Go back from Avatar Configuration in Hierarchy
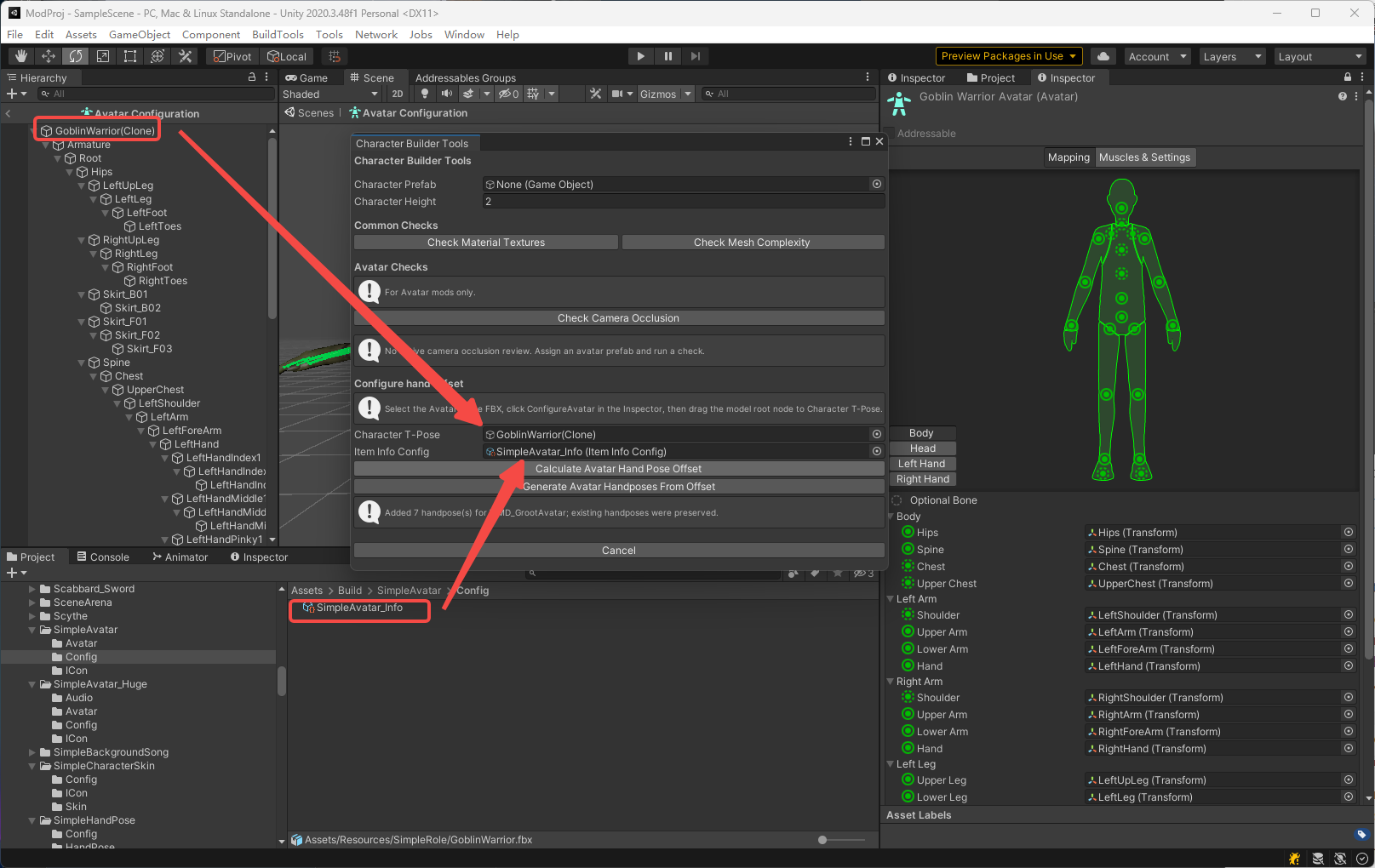Screen dimensions: 1375x868 tap(8, 113)
